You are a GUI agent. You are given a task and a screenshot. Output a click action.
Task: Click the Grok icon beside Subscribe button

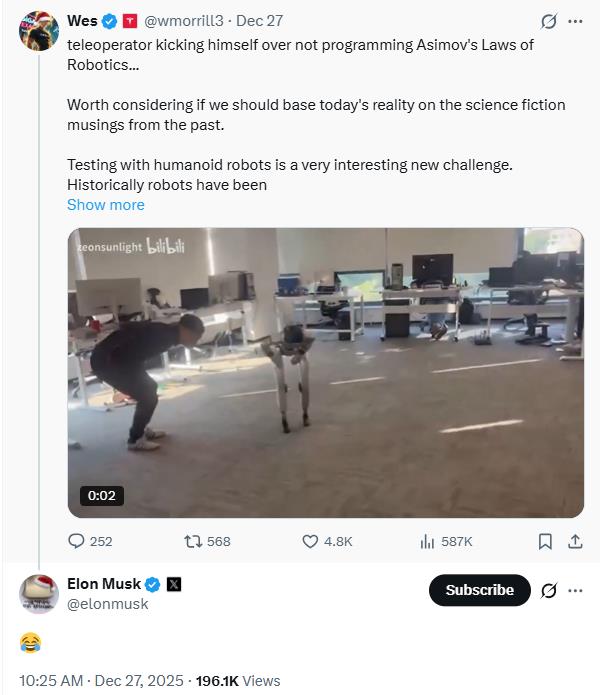[x=548, y=590]
